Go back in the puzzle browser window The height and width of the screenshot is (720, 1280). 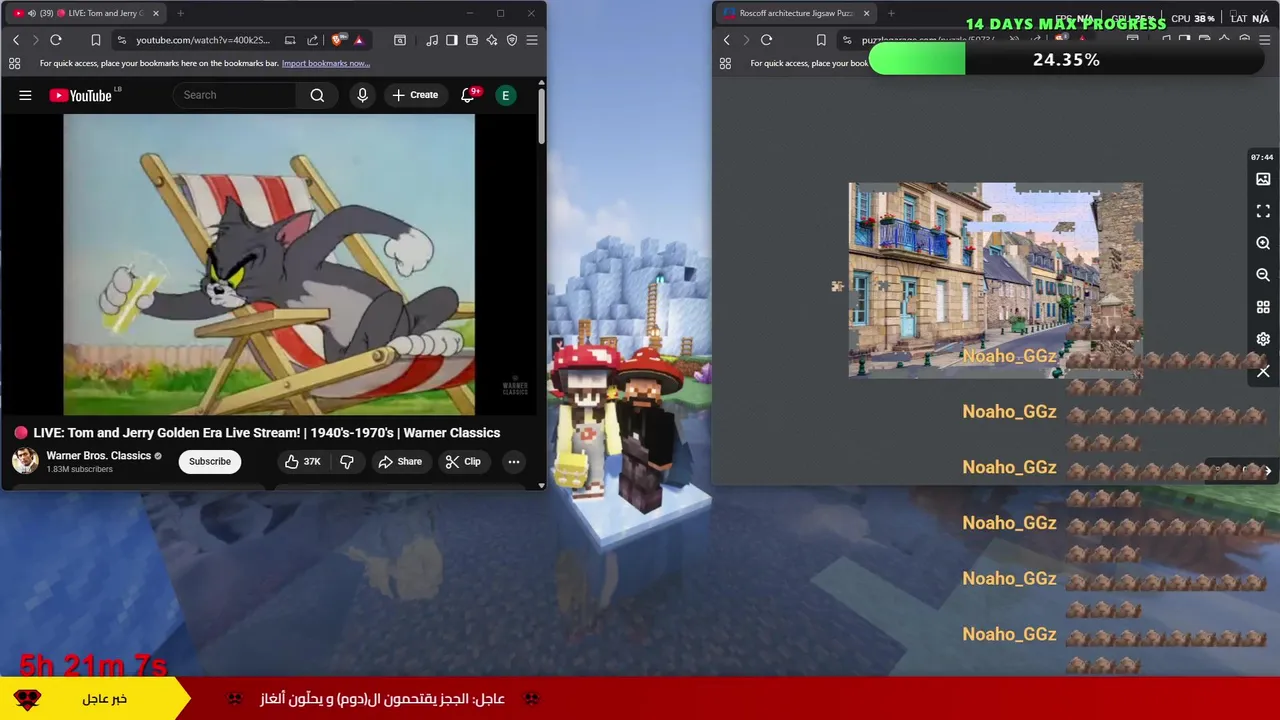click(727, 40)
